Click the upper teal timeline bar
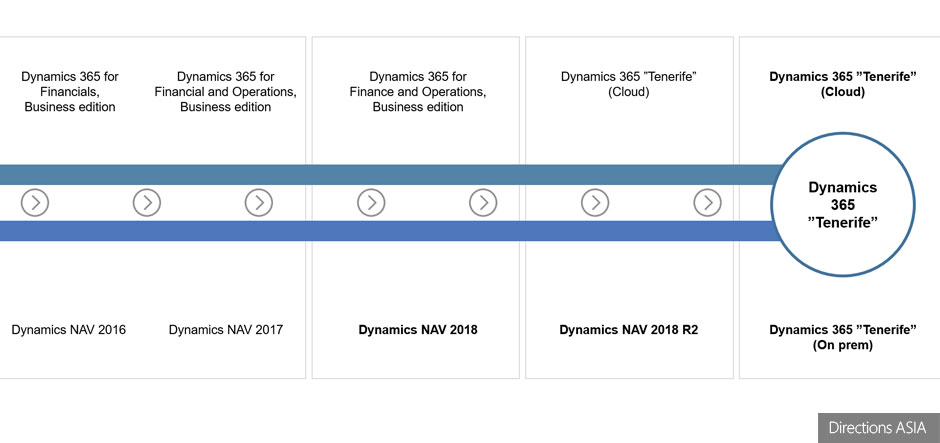940x443 pixels. [x=400, y=175]
